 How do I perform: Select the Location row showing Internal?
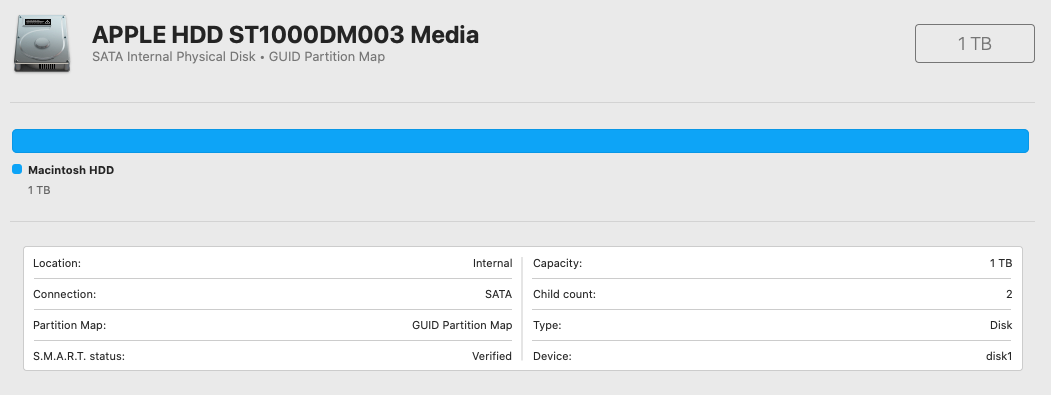[273, 264]
